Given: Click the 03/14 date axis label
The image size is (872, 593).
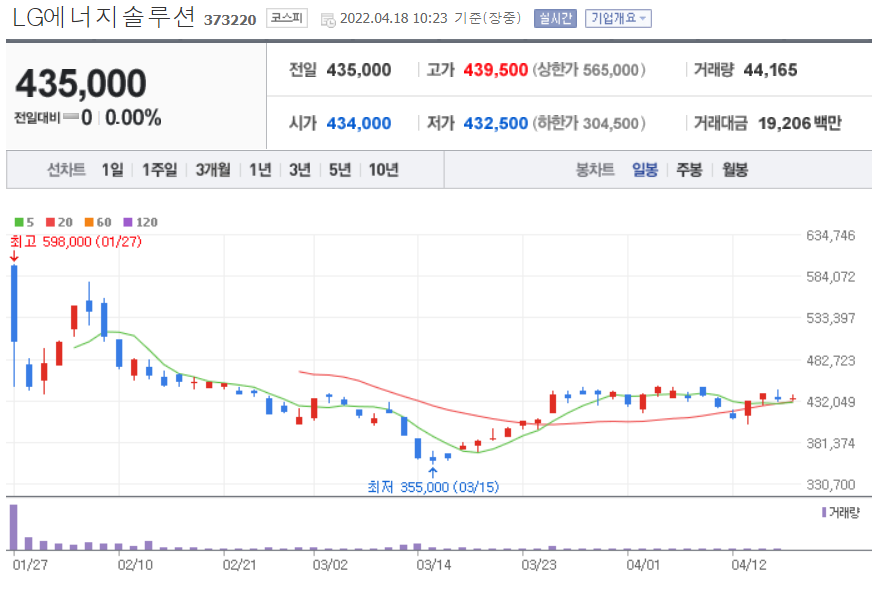Looking at the screenshot, I should (x=434, y=565).
